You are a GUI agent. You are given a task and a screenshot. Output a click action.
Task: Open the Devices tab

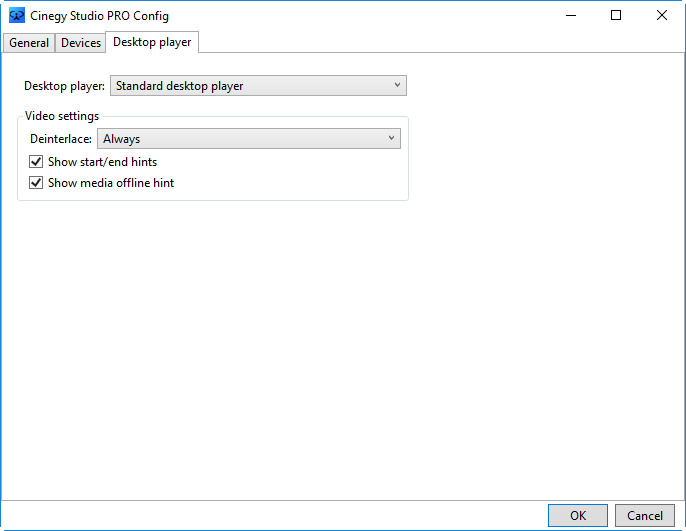coord(81,43)
